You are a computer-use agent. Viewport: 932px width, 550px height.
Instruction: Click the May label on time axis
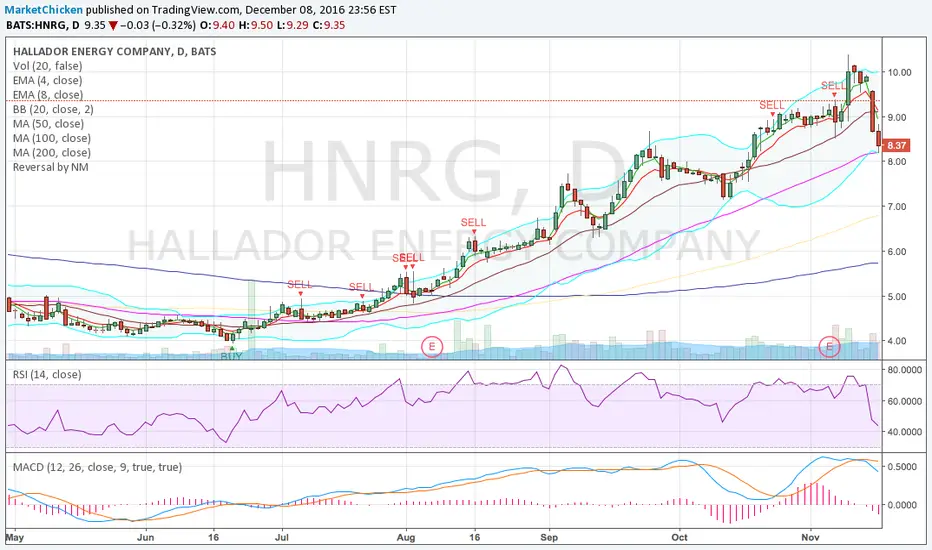click(x=15, y=538)
